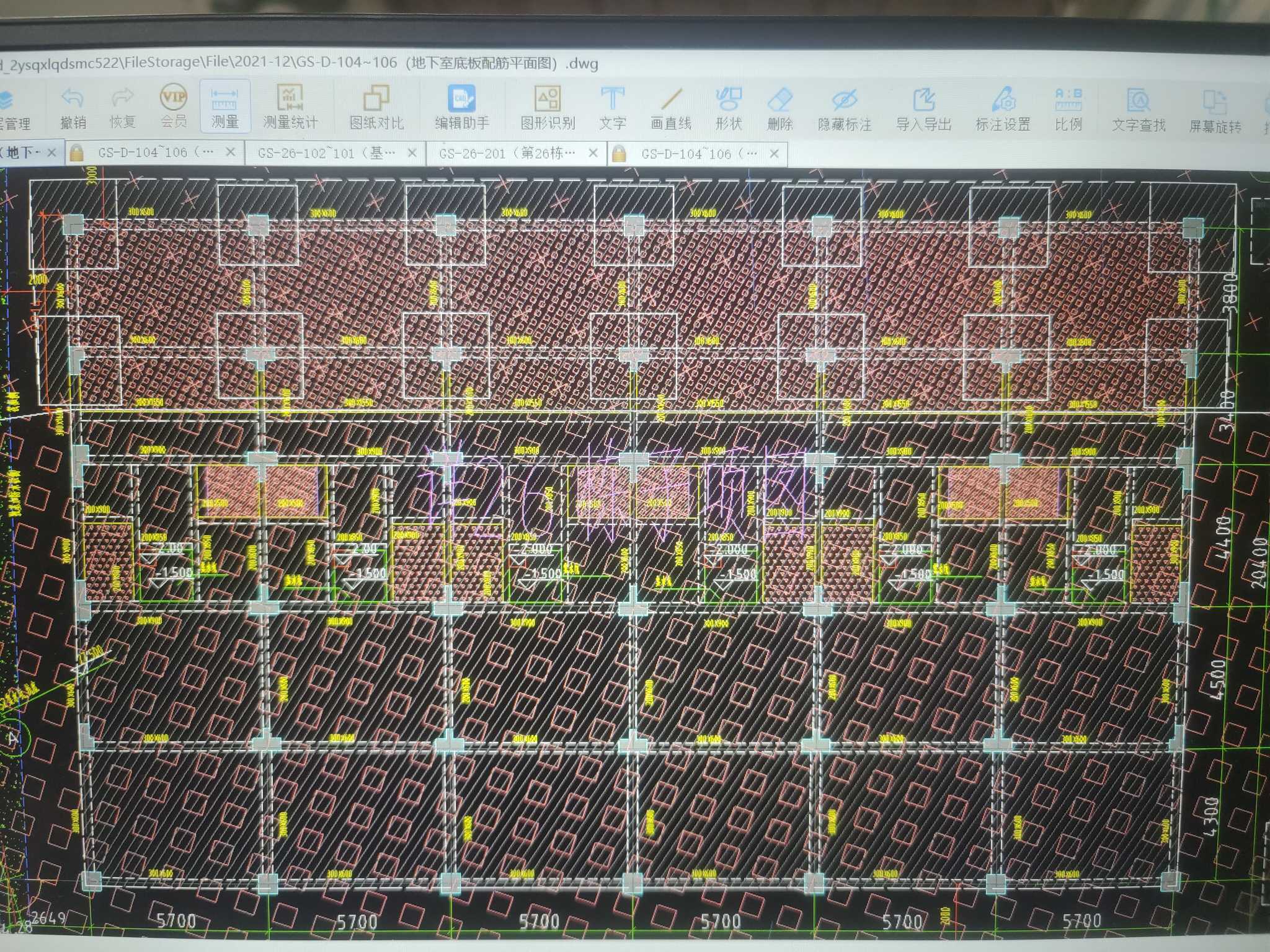Viewport: 1270px width, 952px height.
Task: Close the GS-26-102~101 tab
Action: pyautogui.click(x=412, y=152)
